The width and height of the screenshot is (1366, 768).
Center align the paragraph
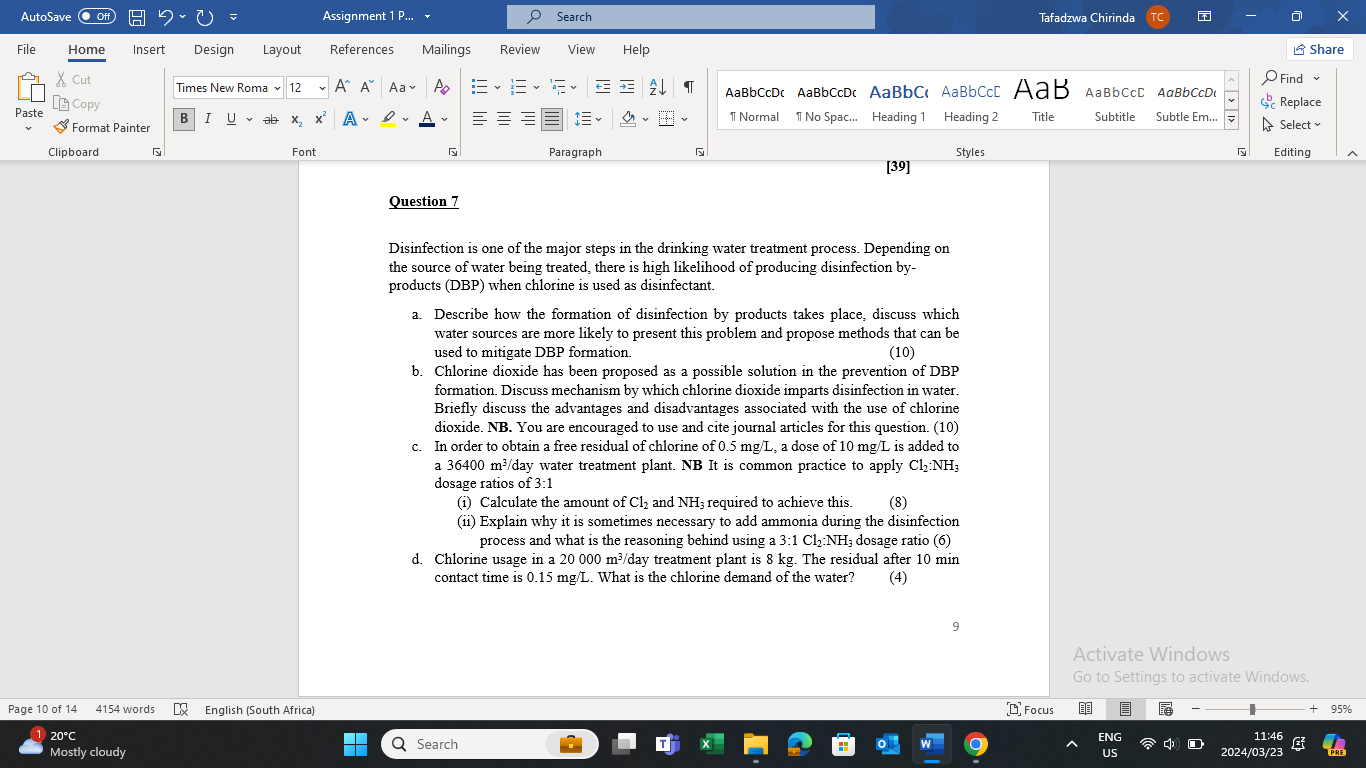click(x=505, y=118)
